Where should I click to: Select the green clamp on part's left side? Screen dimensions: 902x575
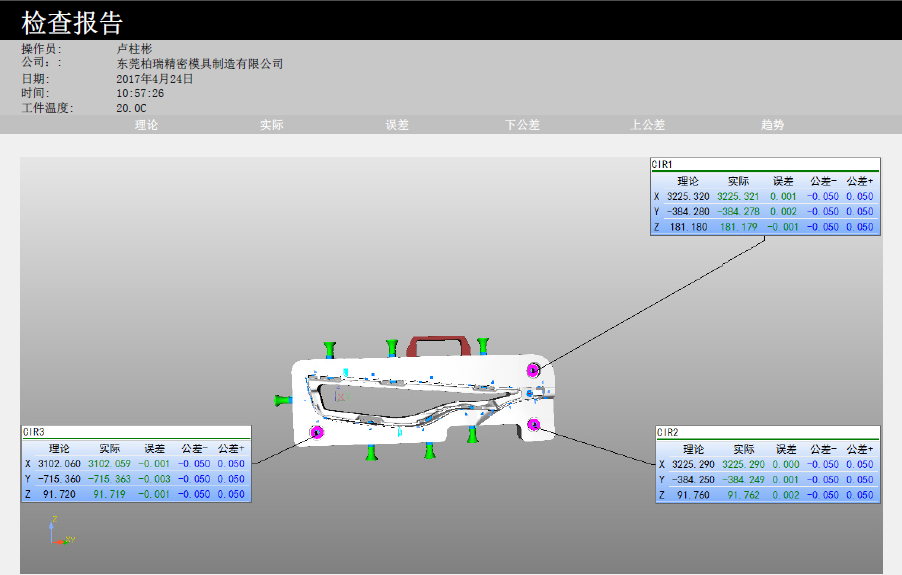click(x=282, y=399)
